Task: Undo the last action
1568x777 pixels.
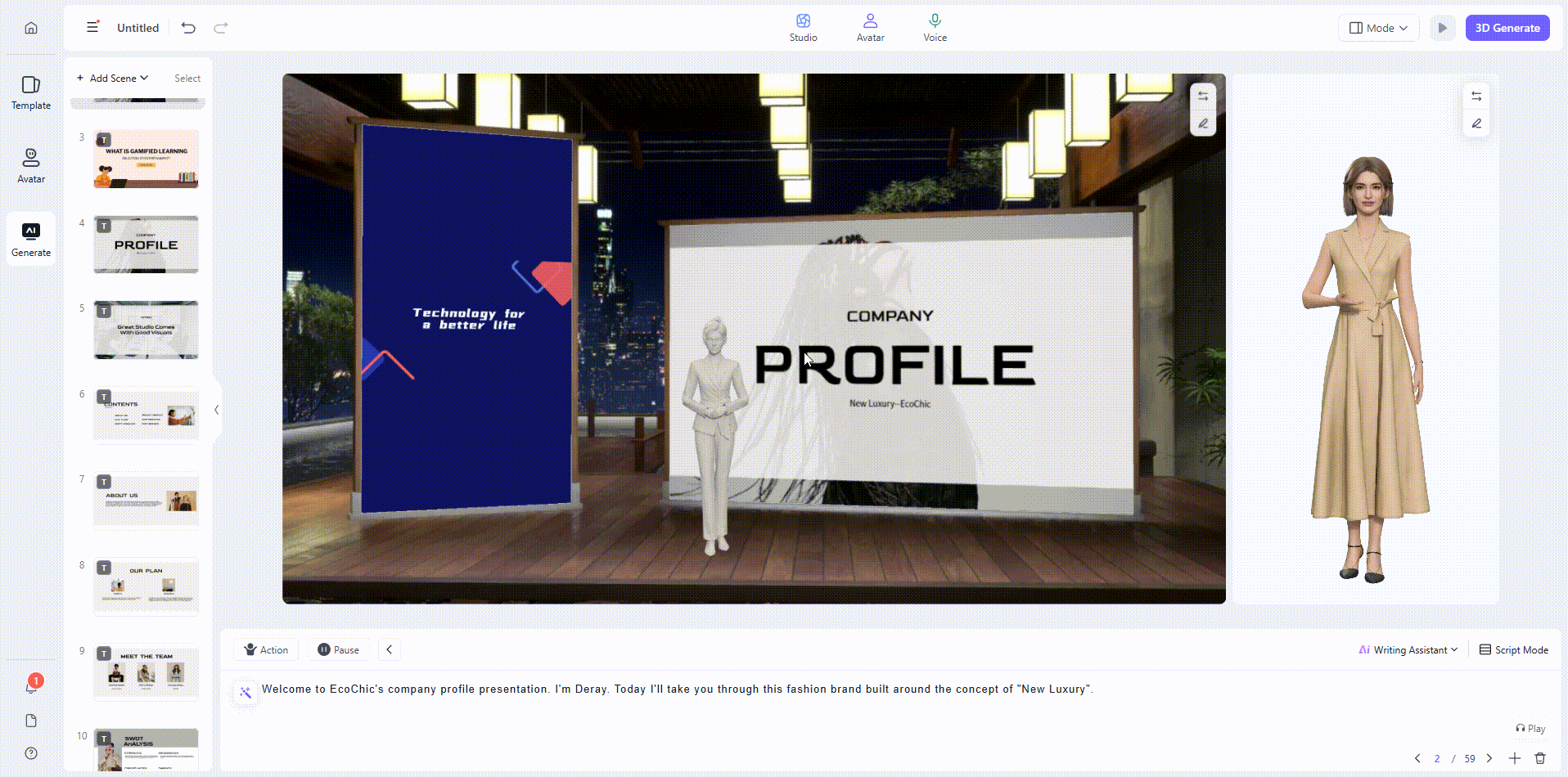Action: [188, 28]
